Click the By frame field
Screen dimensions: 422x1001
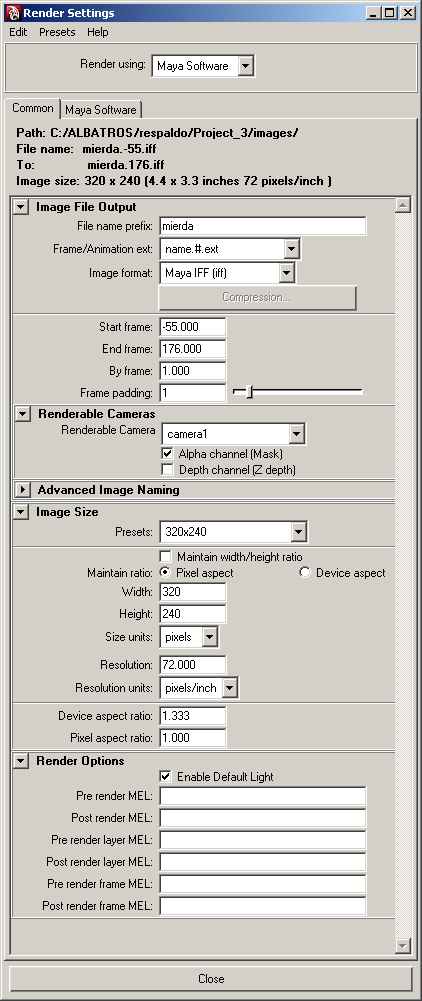(192, 371)
